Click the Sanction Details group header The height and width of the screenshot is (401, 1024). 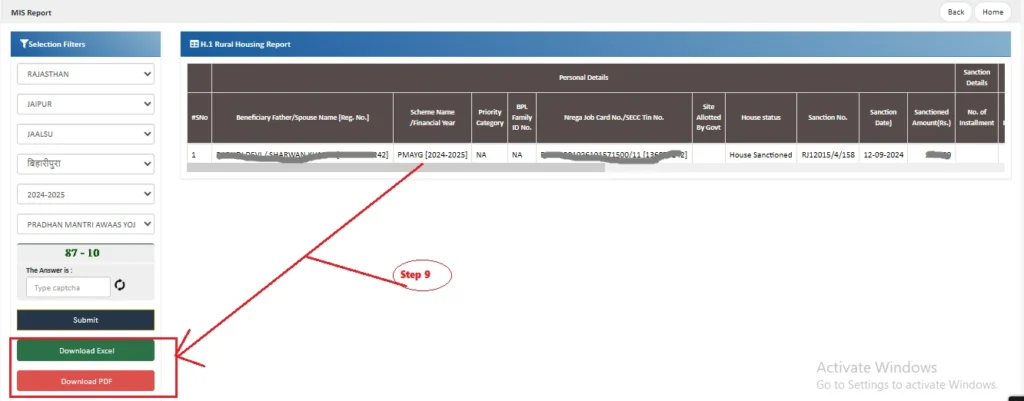pyautogui.click(x=976, y=77)
